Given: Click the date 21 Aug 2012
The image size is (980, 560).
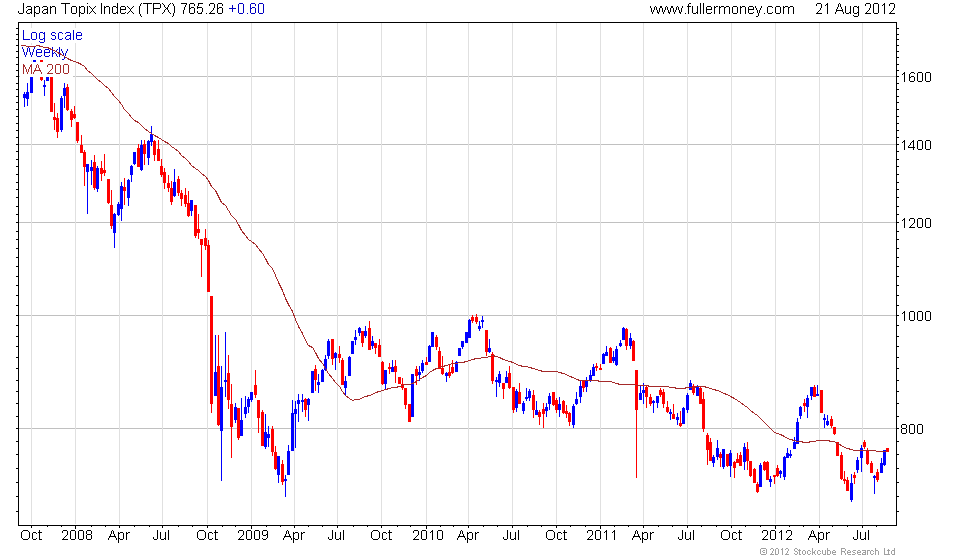Looking at the screenshot, I should click(x=855, y=9).
